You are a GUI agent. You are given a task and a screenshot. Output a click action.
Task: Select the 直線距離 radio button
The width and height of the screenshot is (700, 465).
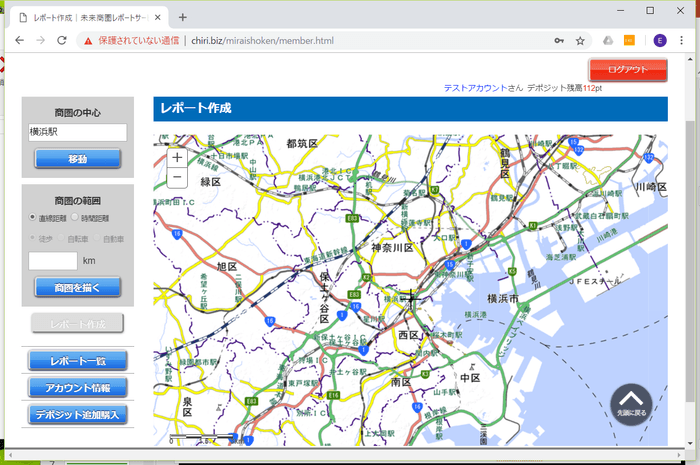32,217
